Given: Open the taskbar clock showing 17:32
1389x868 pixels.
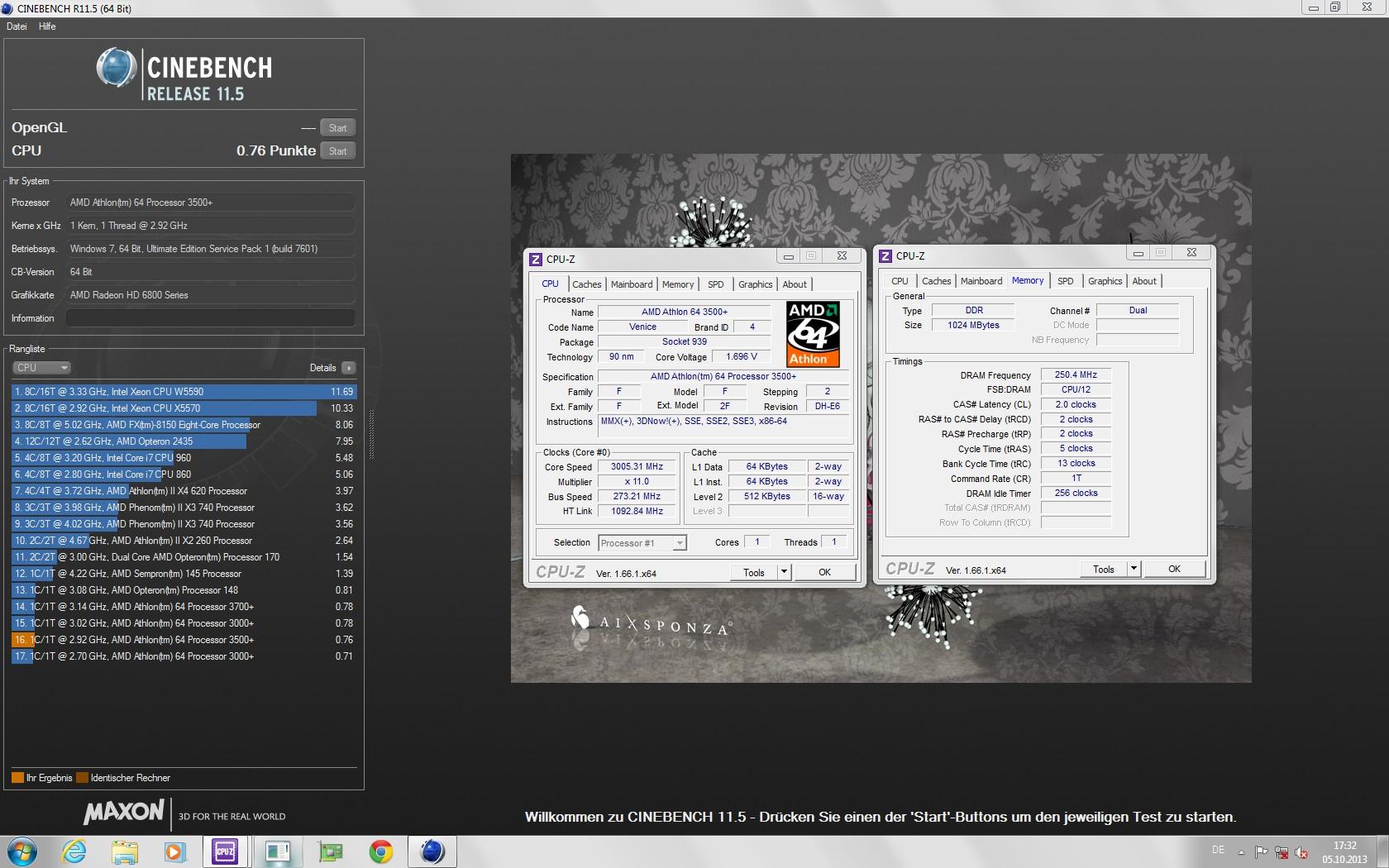Looking at the screenshot, I should click(1344, 851).
